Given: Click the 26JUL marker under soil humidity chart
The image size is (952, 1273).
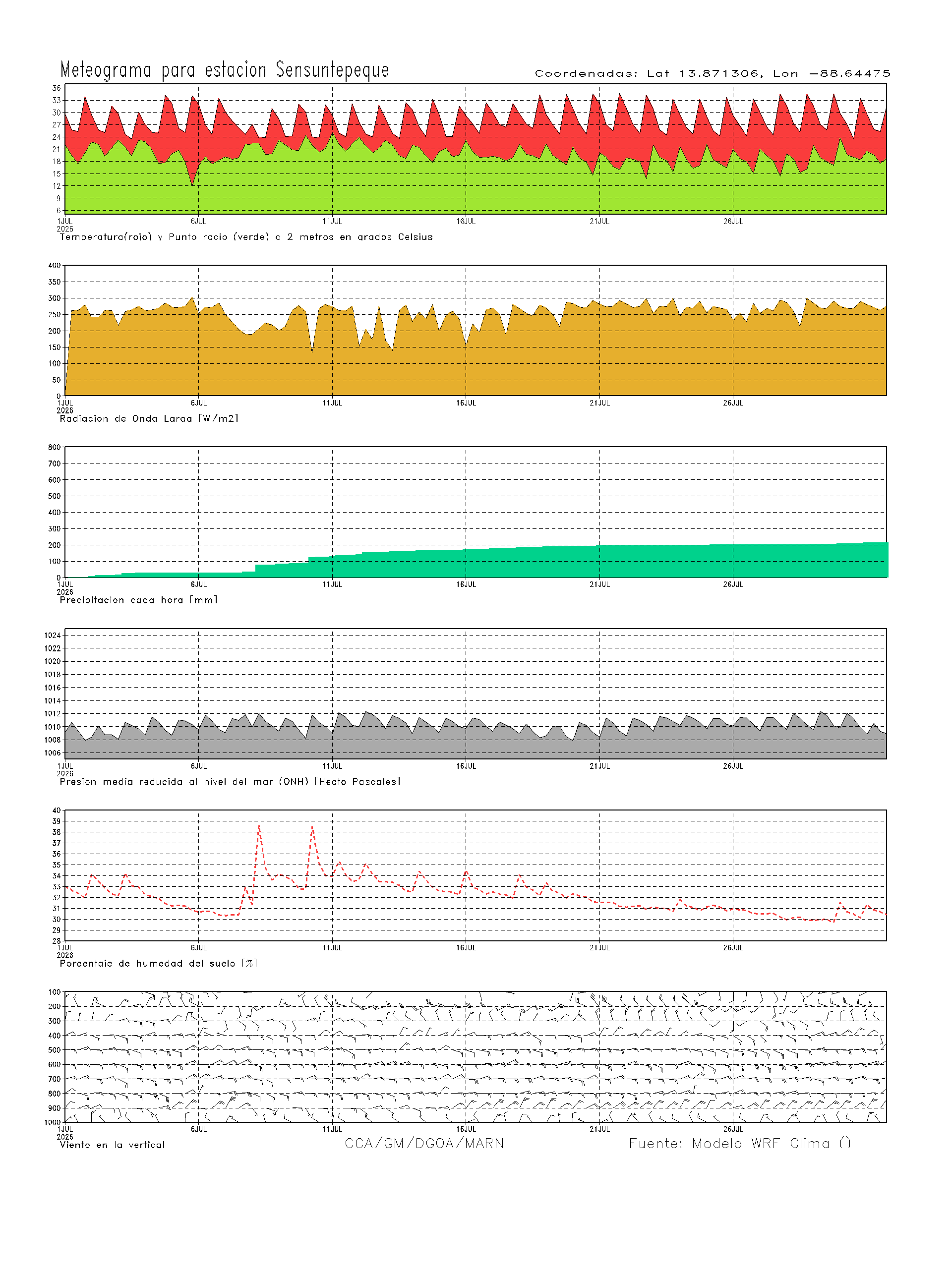Looking at the screenshot, I should point(733,947).
